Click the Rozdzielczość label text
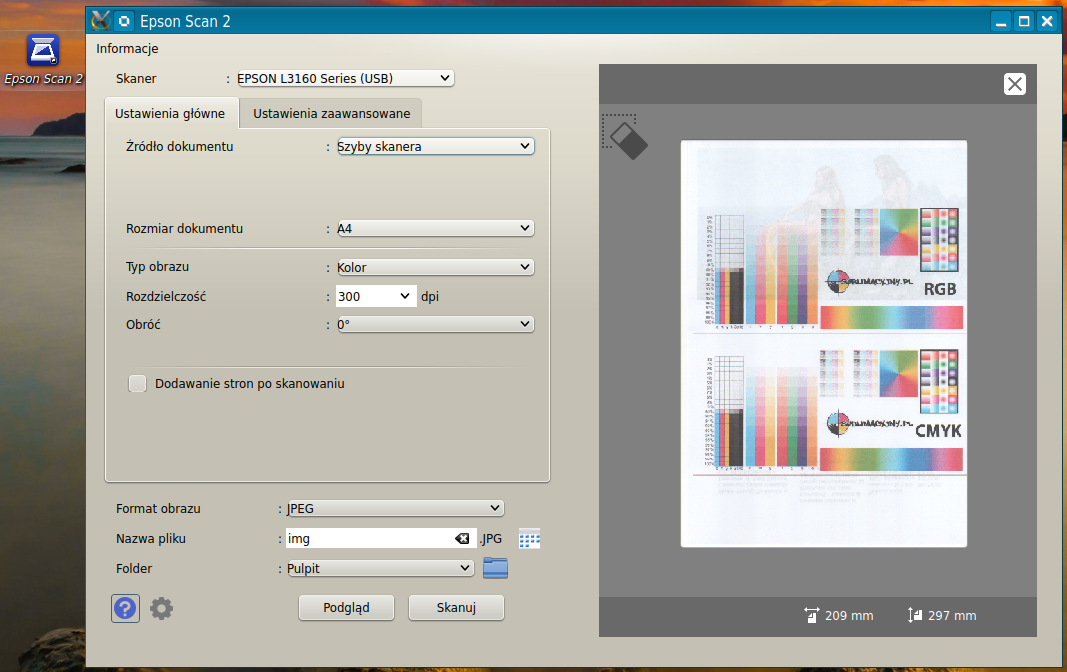 coord(166,297)
